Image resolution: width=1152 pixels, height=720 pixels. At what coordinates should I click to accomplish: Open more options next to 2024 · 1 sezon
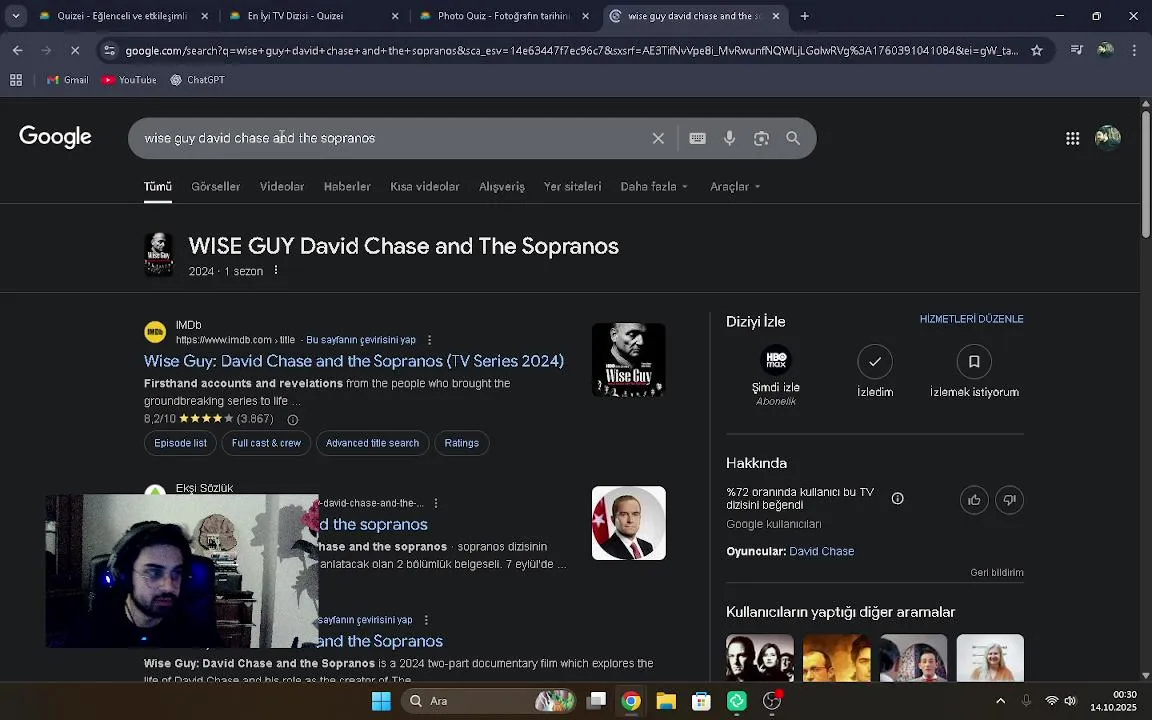pyautogui.click(x=276, y=270)
